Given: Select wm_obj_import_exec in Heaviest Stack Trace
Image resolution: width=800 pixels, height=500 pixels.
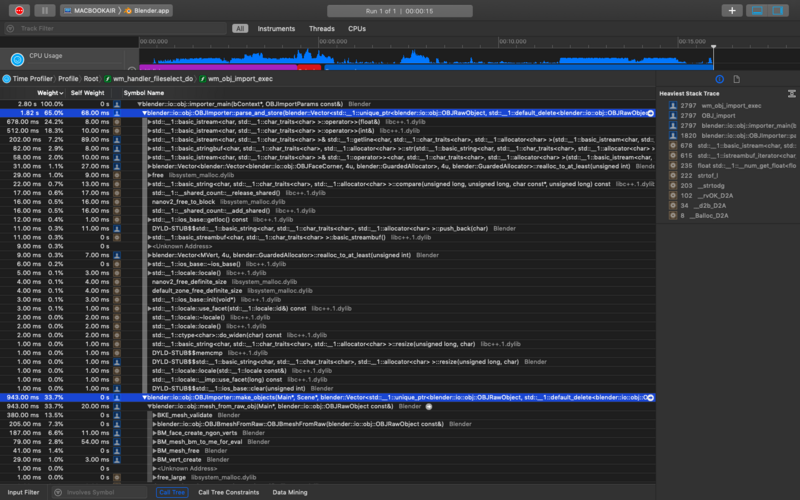Looking at the screenshot, I should (732, 106).
